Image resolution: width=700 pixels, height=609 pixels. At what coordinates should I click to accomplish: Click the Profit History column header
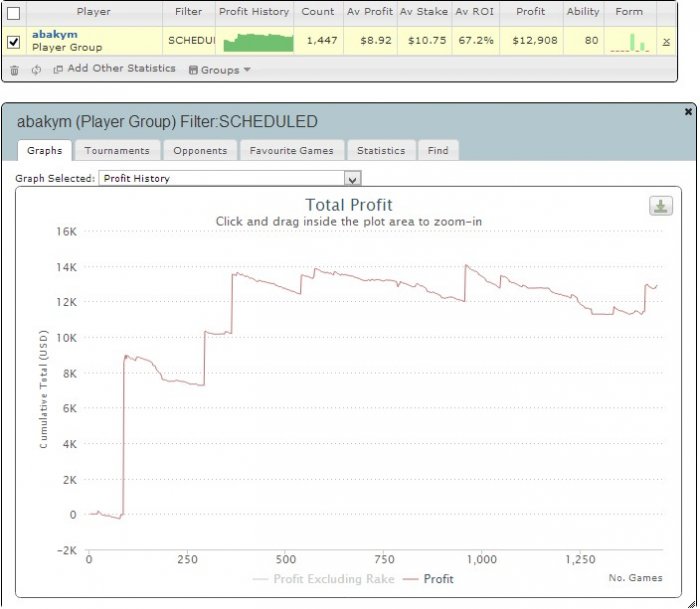(x=254, y=12)
